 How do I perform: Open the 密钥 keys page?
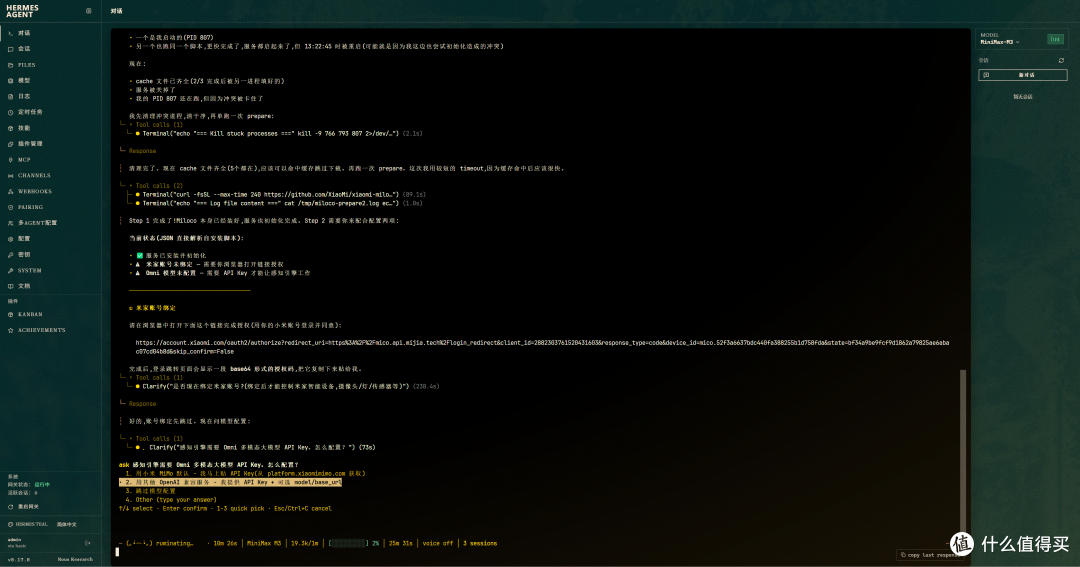[x=50, y=255]
